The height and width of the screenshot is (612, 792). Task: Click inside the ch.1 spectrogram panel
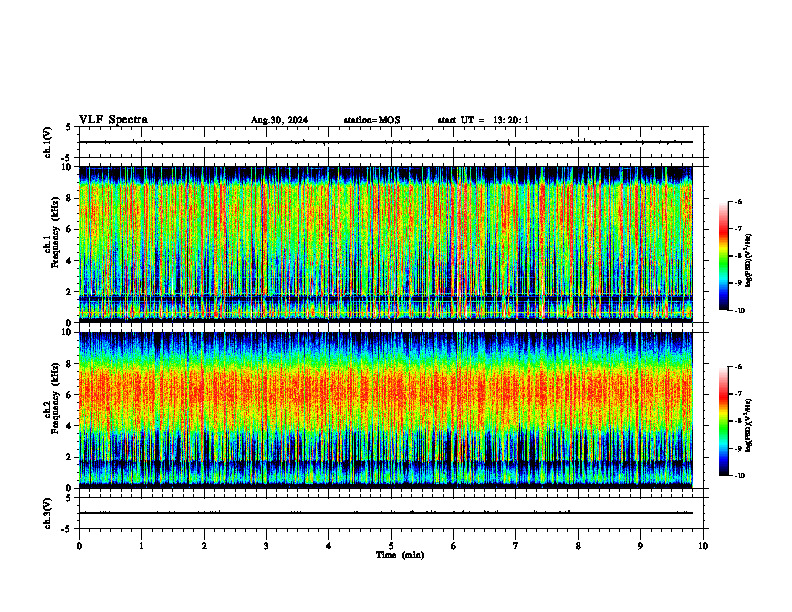[386, 244]
